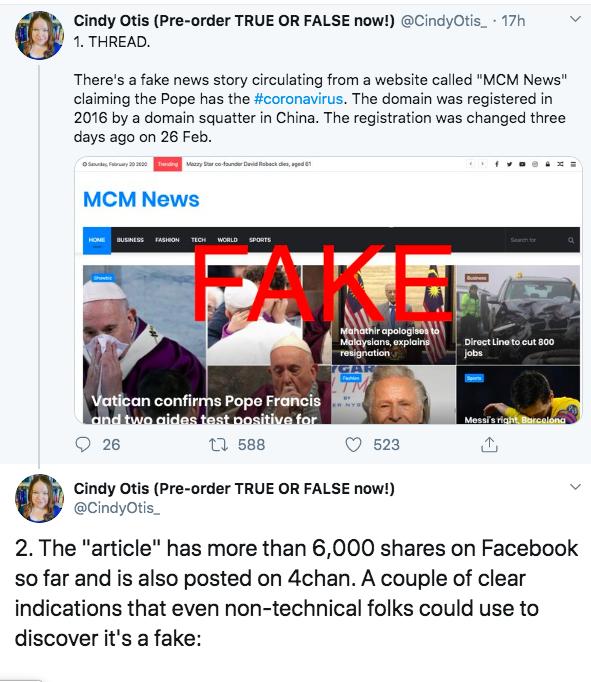Open Cindy Otis avatar on first tweet

pos(40,35)
